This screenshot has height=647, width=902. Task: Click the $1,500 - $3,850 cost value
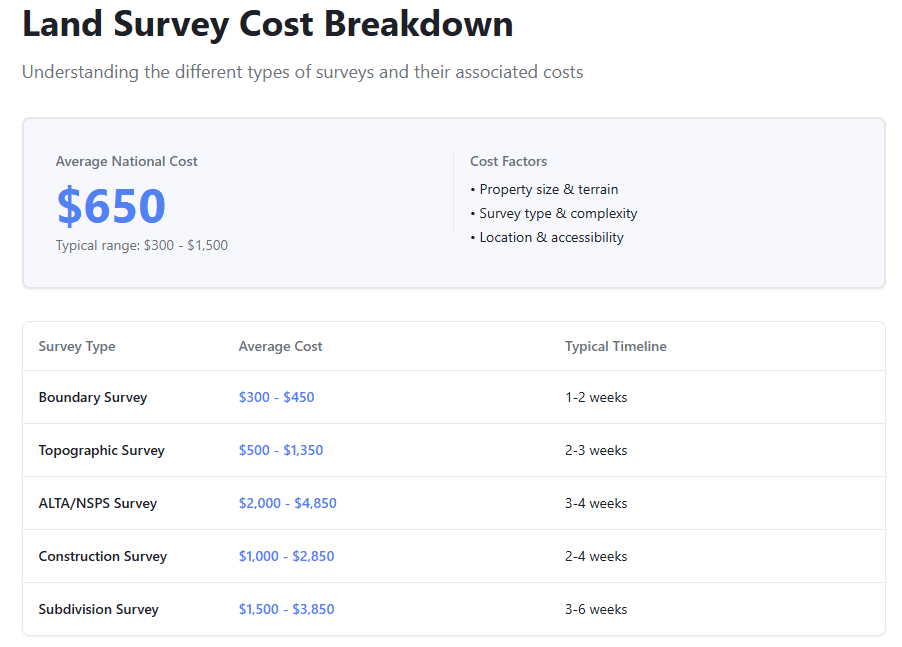(286, 609)
